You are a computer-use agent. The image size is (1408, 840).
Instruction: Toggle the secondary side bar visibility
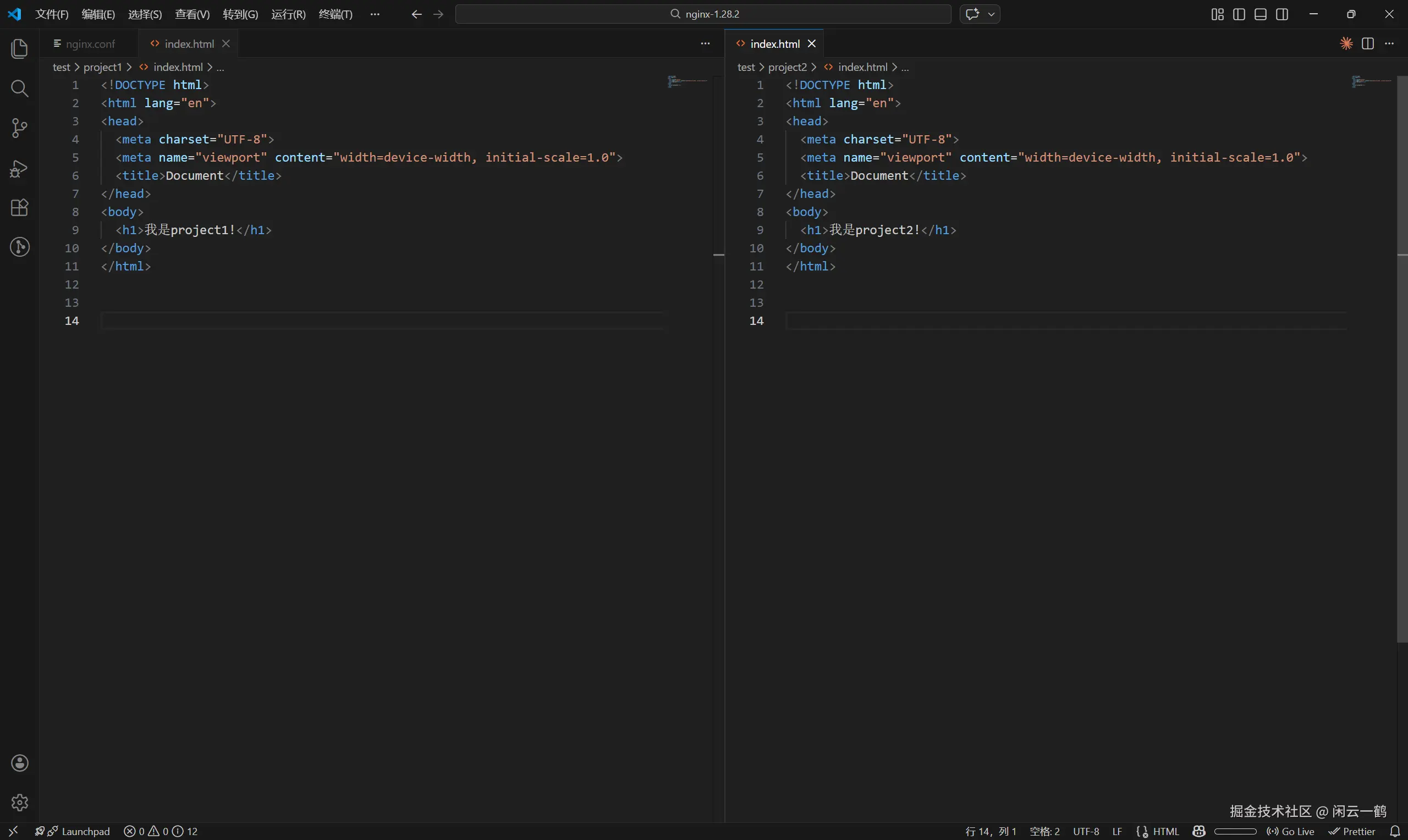[x=1282, y=14]
